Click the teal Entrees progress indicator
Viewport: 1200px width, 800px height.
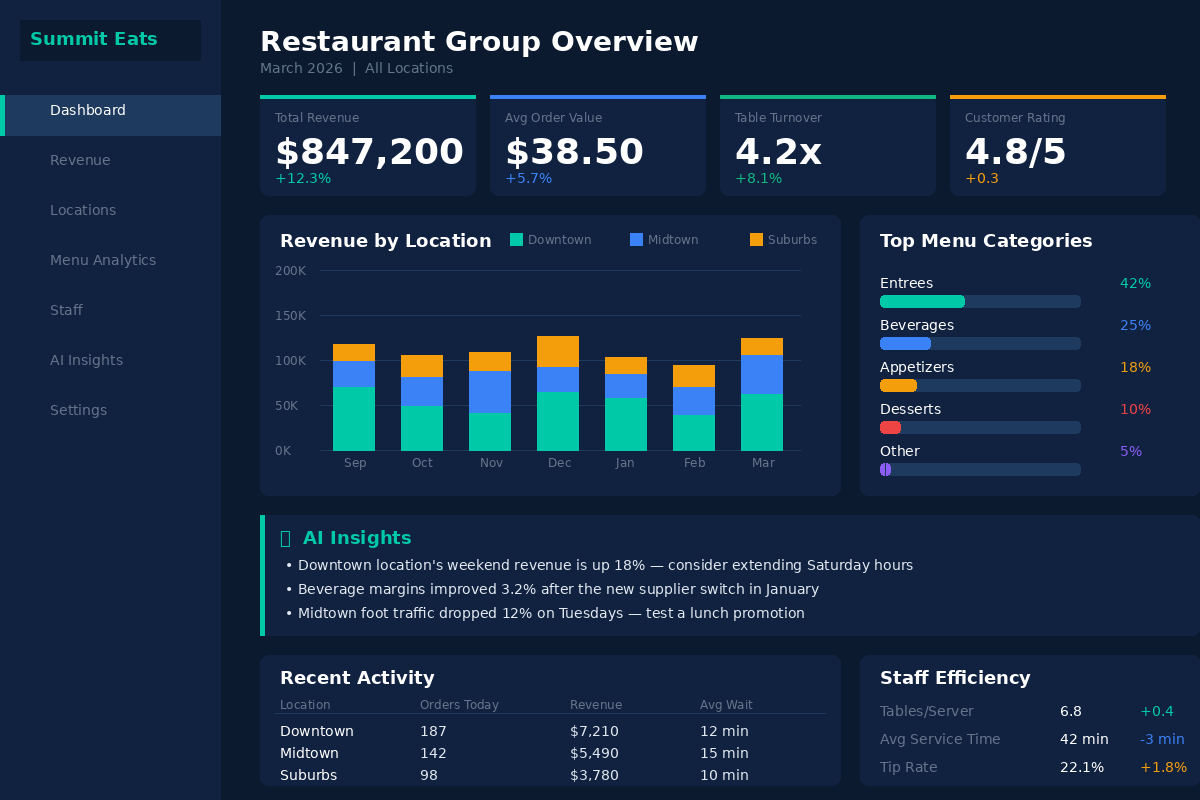click(922, 301)
